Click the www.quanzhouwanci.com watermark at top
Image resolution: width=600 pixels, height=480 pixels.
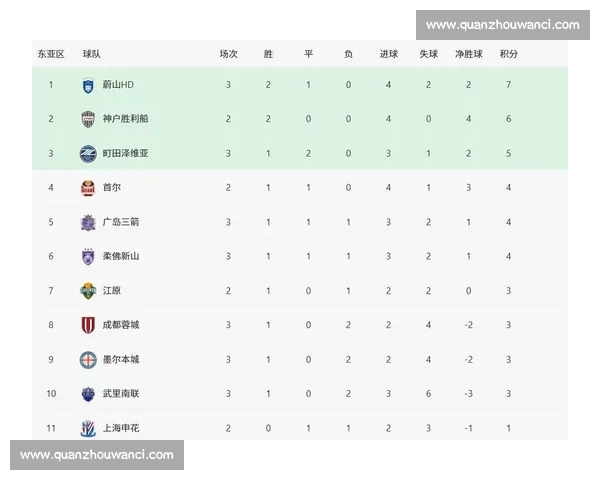click(501, 25)
